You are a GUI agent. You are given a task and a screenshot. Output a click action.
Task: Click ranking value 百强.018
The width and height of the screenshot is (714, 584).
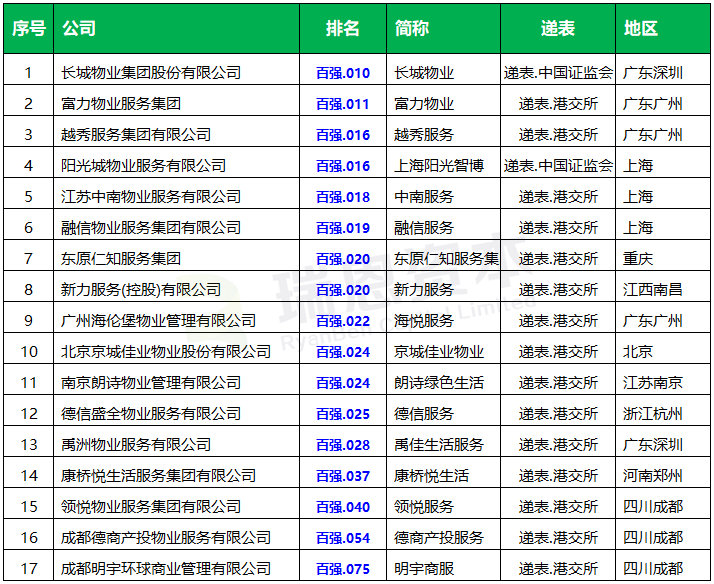tap(343, 197)
